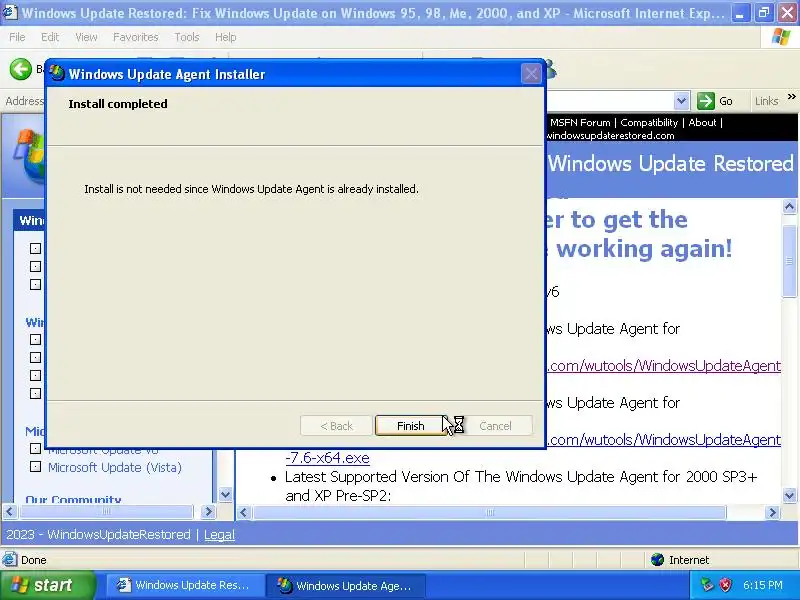Click the 2023 - WindowsUpdateRestored footer text

pyautogui.click(x=98, y=535)
